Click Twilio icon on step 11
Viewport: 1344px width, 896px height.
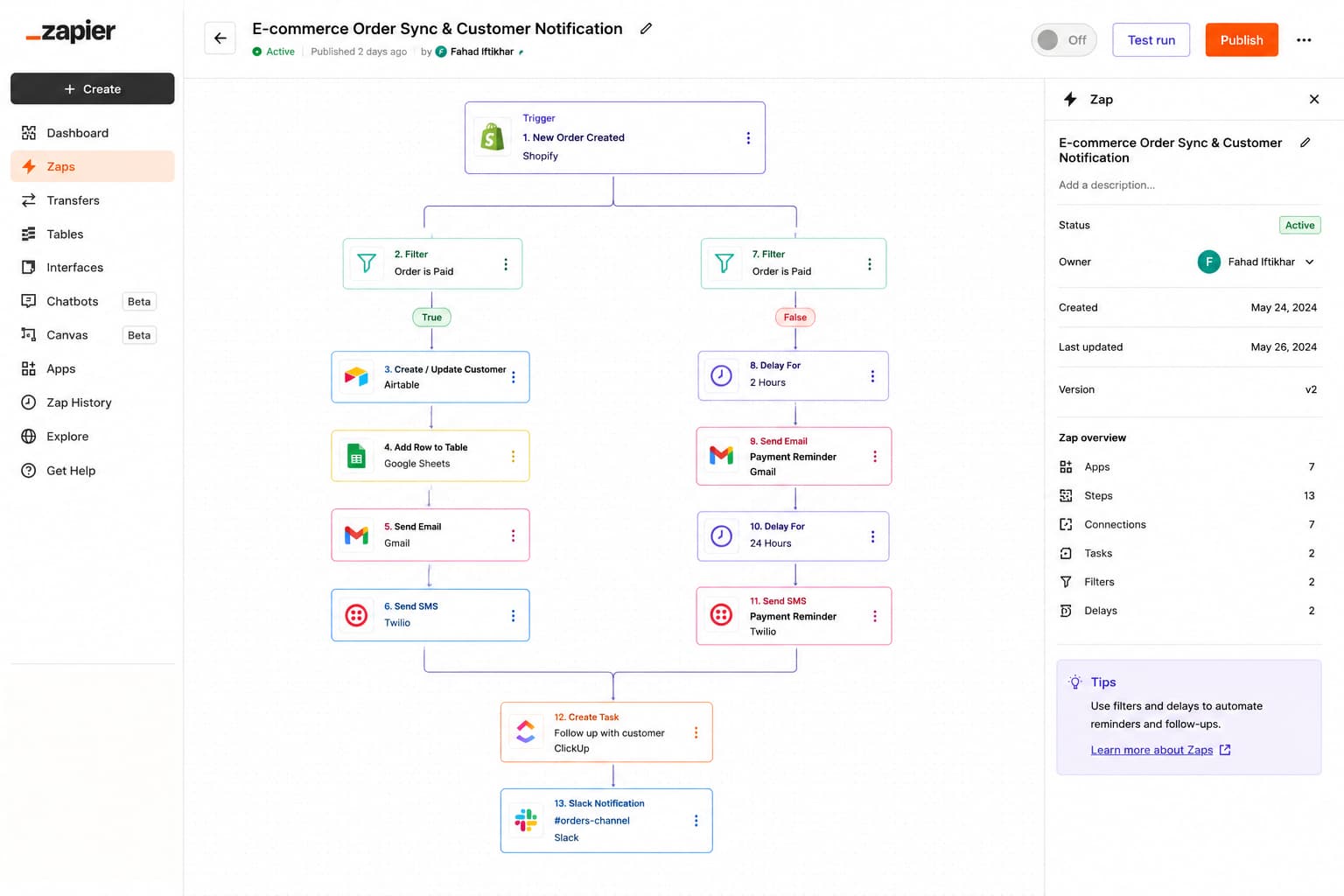click(x=721, y=615)
